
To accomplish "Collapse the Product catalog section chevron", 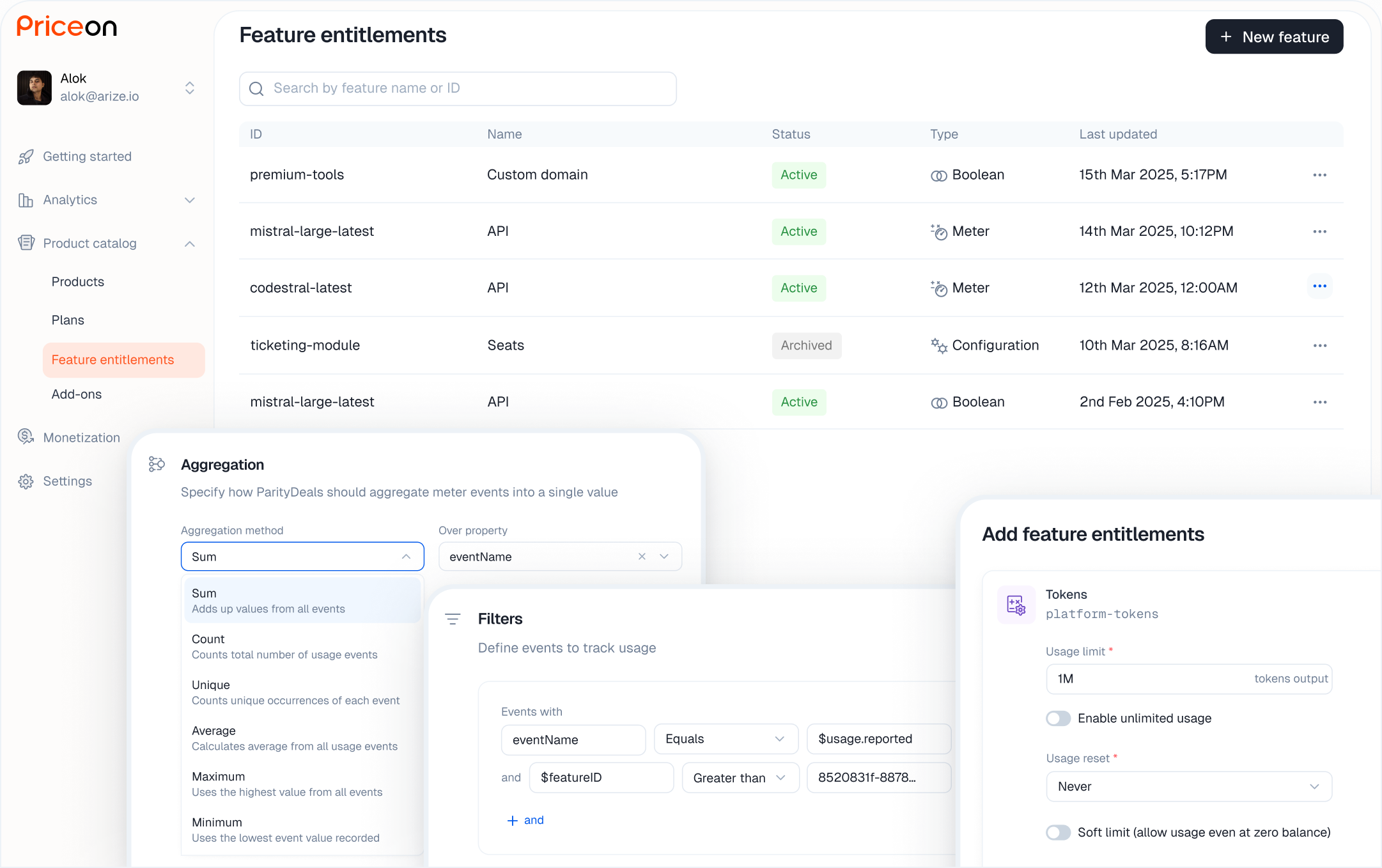I will (190, 244).
